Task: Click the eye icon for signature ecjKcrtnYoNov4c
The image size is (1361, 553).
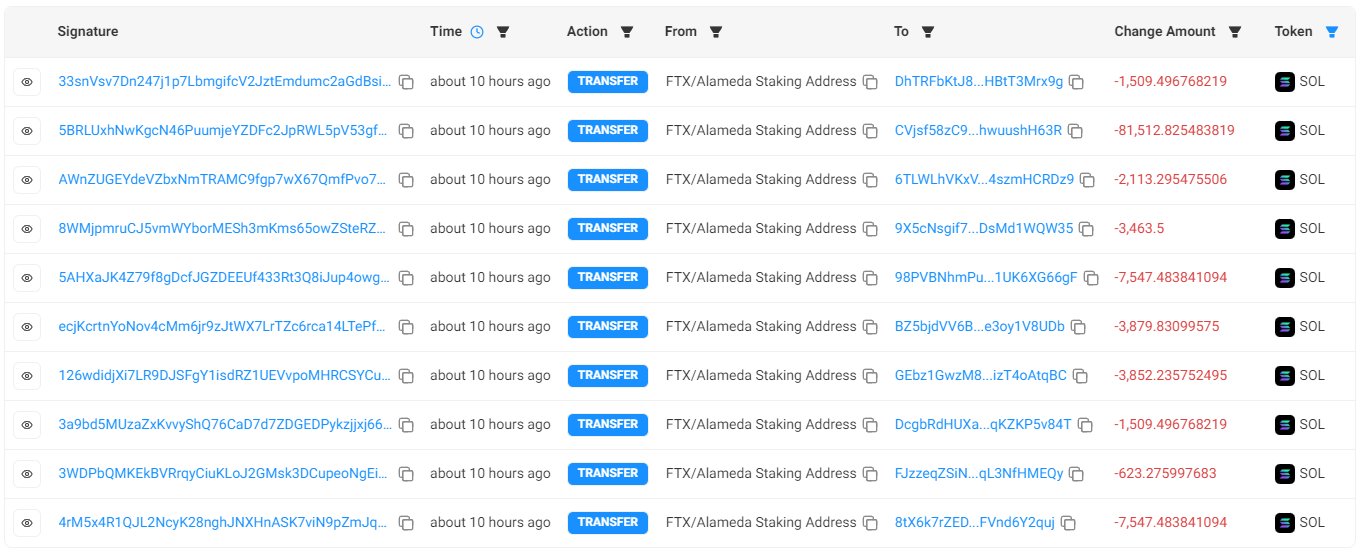Action: point(27,327)
